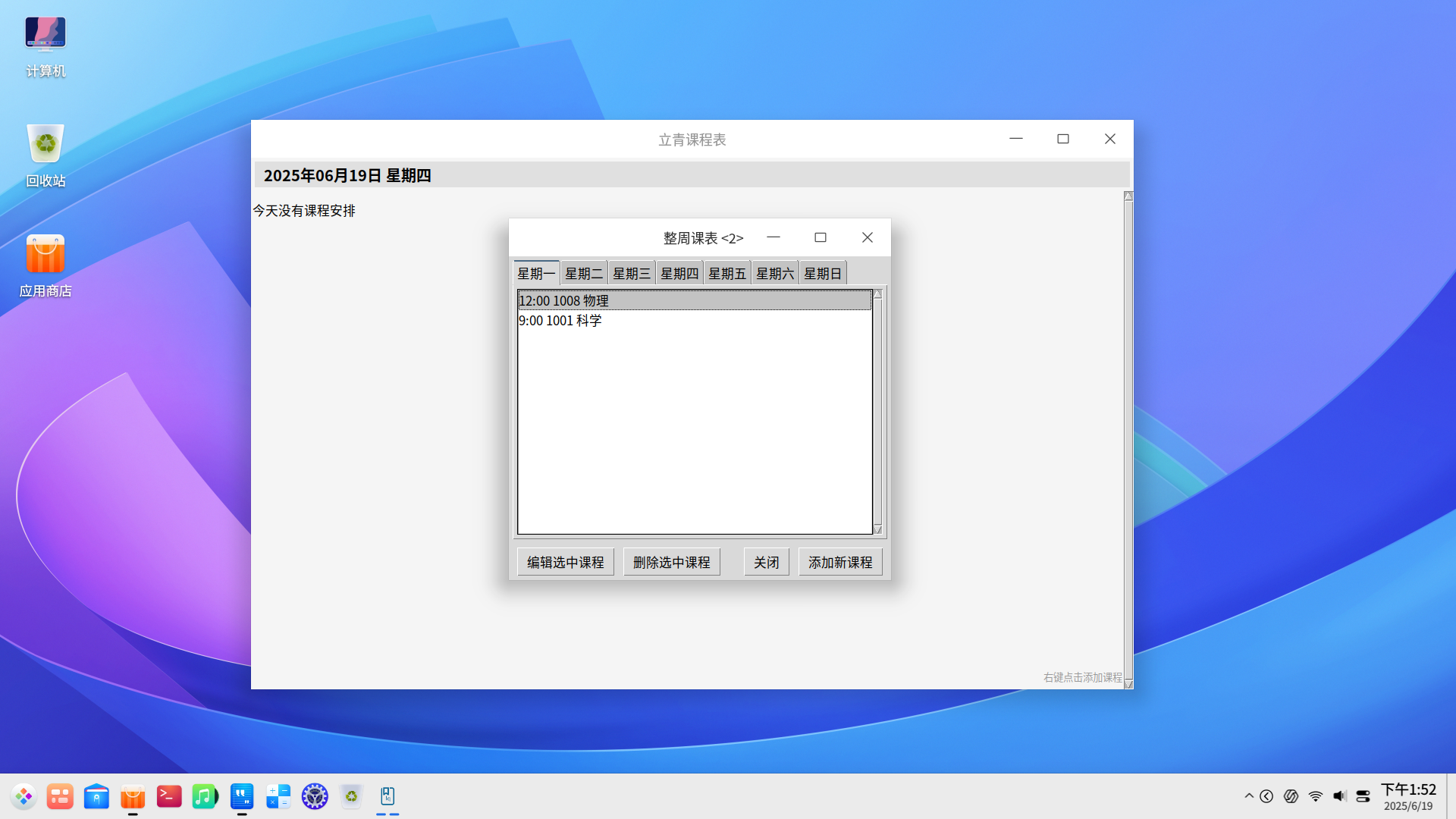The width and height of the screenshot is (1456, 819).
Task: Open the multitasking view icon in taskbar
Action: click(x=60, y=796)
